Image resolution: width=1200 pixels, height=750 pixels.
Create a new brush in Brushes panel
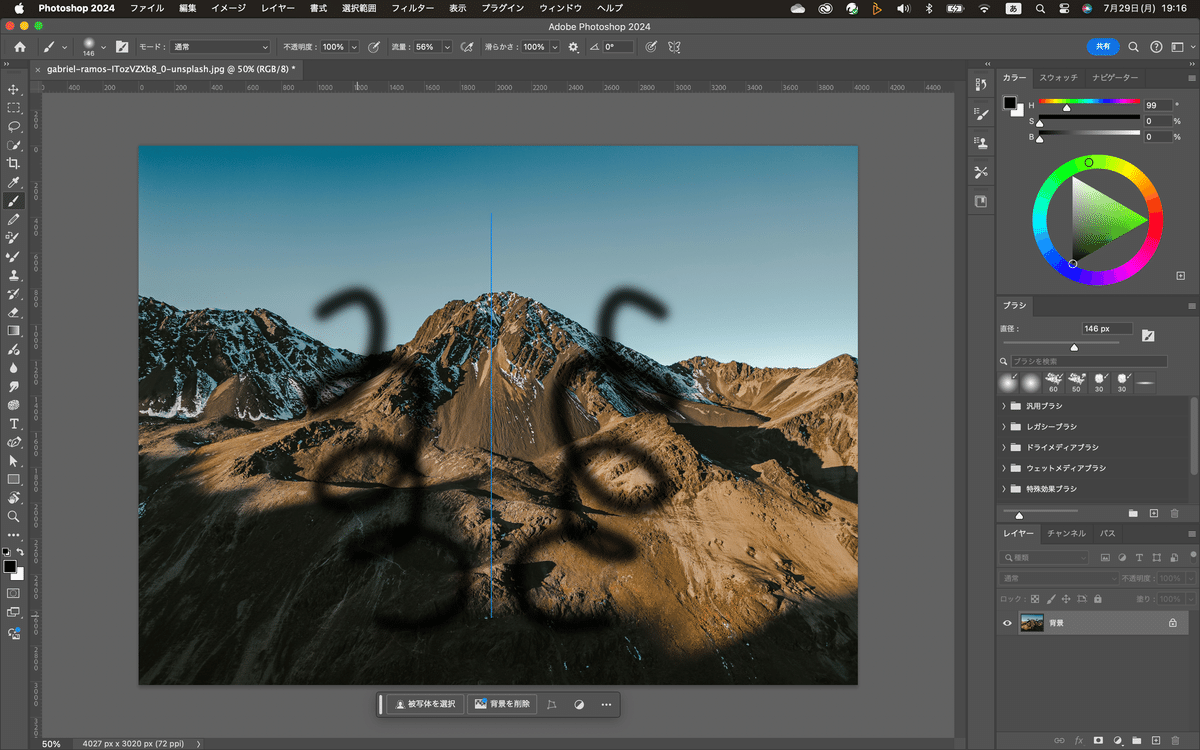pos(1154,513)
